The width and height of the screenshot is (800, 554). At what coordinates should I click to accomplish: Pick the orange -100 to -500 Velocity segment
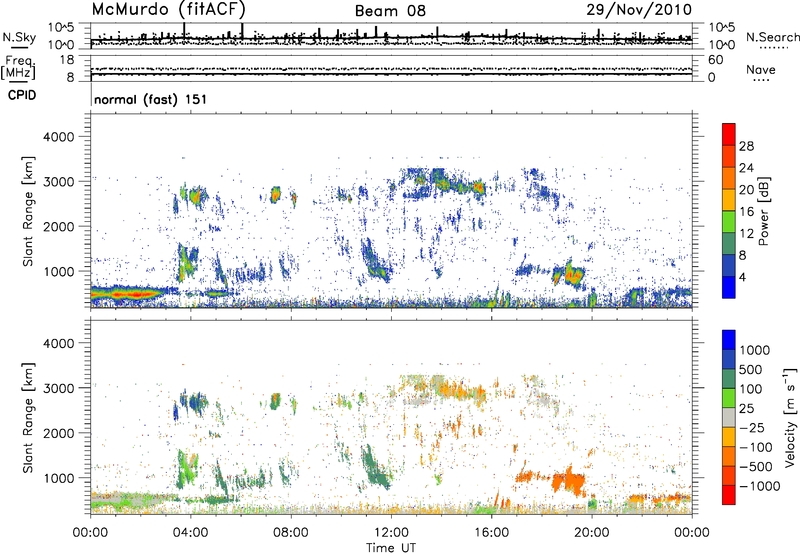[729, 456]
